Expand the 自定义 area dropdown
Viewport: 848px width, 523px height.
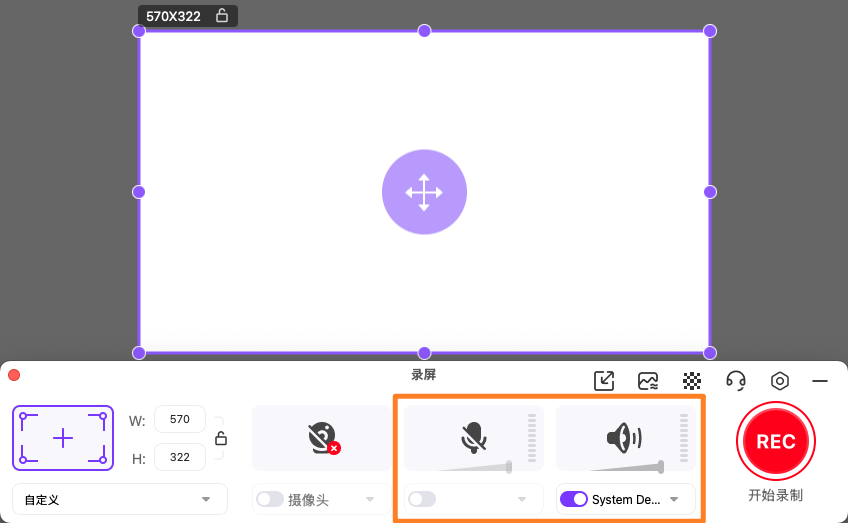tap(120, 499)
